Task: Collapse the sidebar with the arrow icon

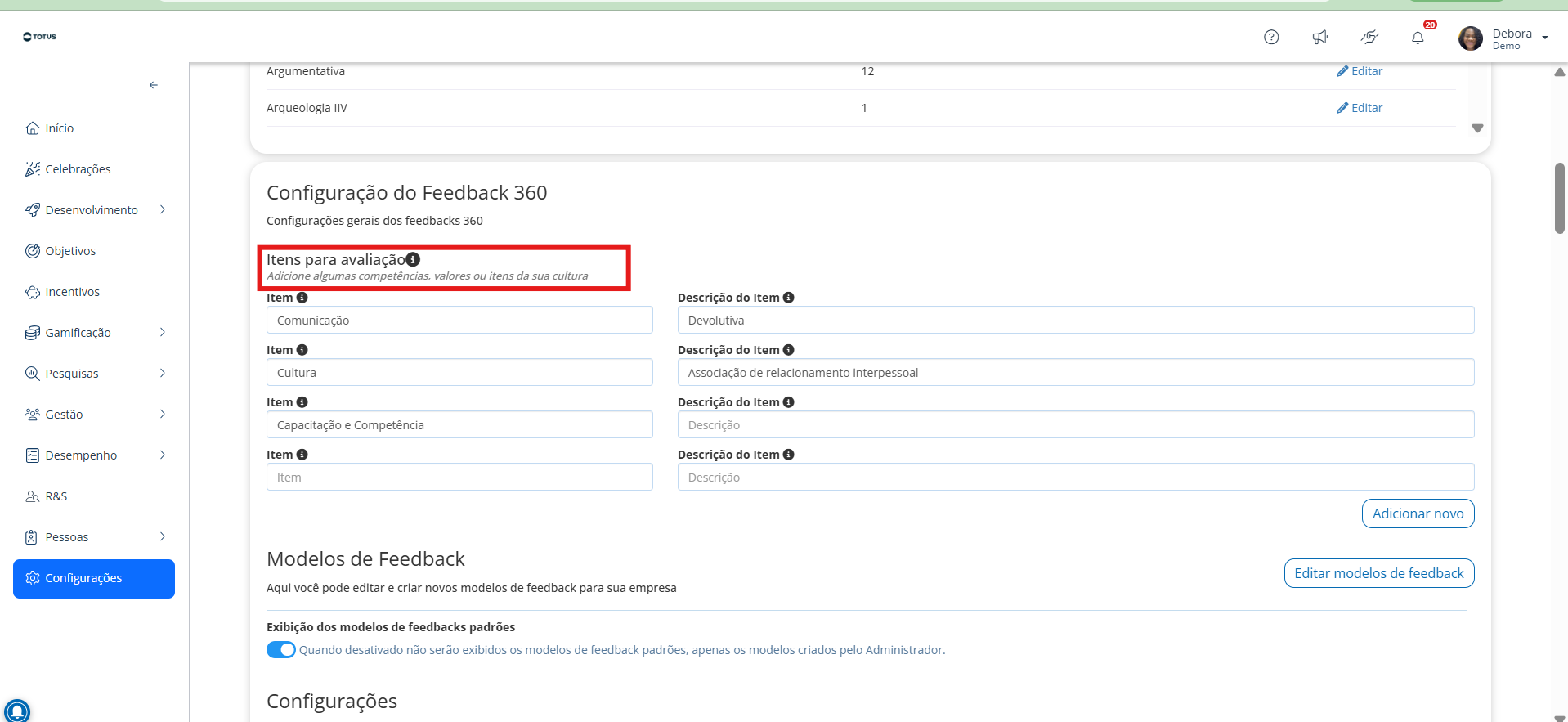Action: (x=155, y=85)
